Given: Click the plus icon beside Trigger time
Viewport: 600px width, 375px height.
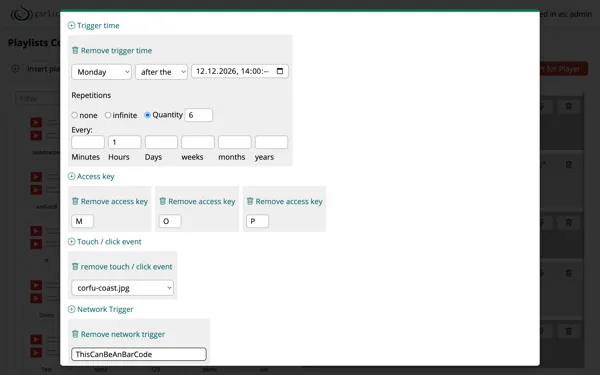Looking at the screenshot, I should pos(71,26).
